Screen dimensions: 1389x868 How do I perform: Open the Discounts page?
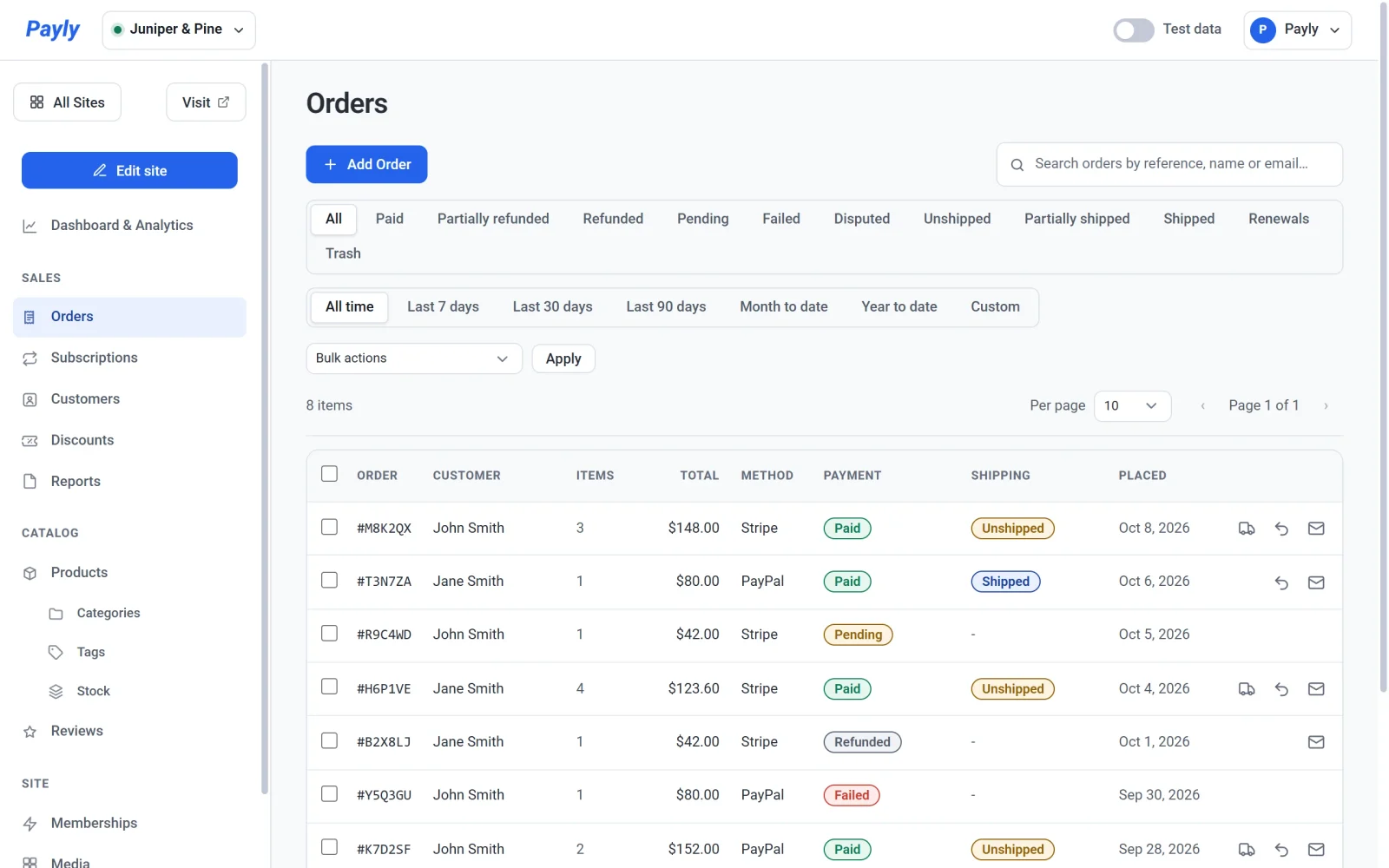[129, 440]
